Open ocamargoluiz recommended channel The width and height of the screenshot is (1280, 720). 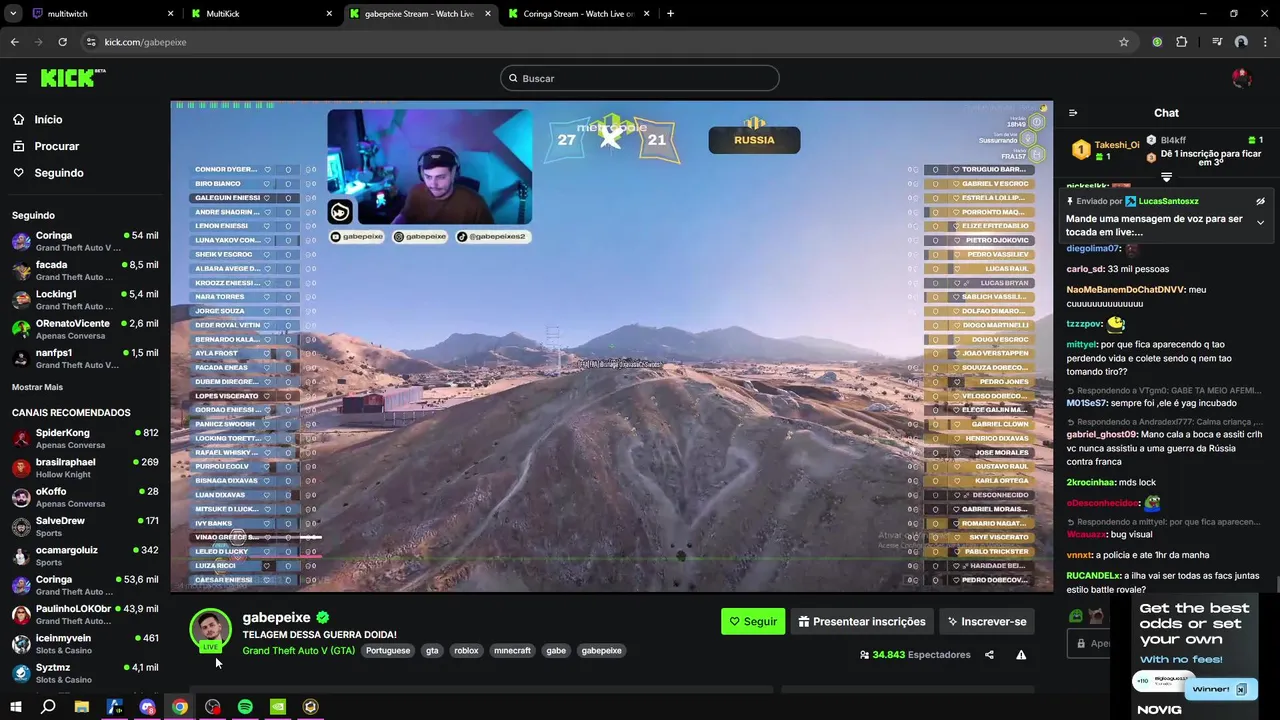coord(85,555)
